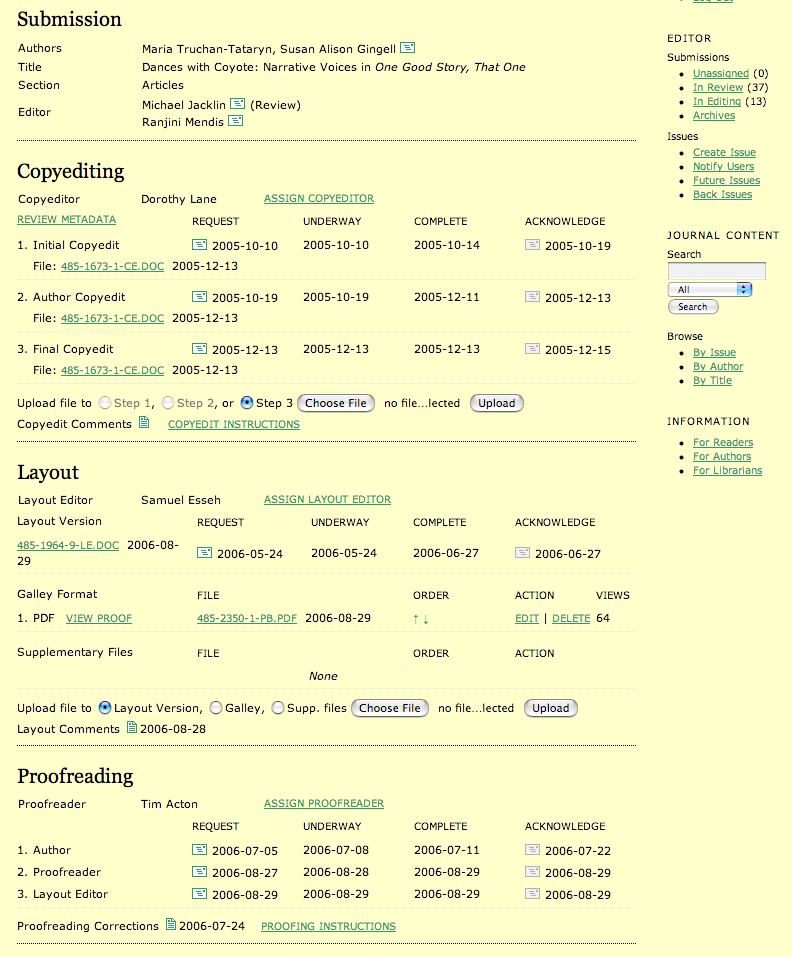Image resolution: width=792 pixels, height=957 pixels.
Task: Choose File for layout upload
Action: tap(390, 708)
